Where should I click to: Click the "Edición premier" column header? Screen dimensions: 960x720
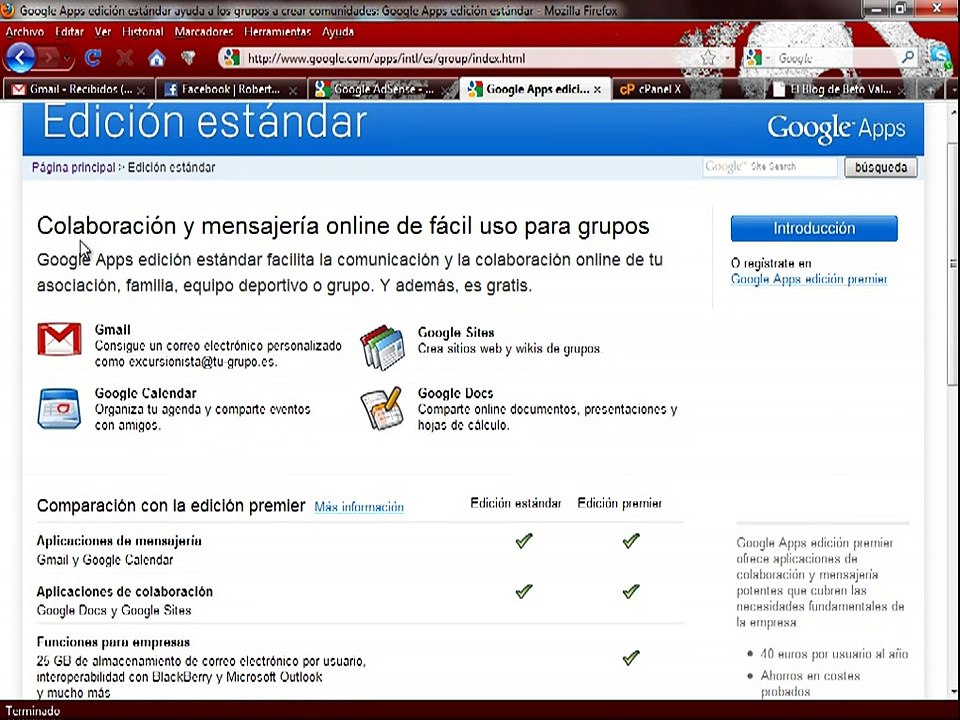[620, 503]
